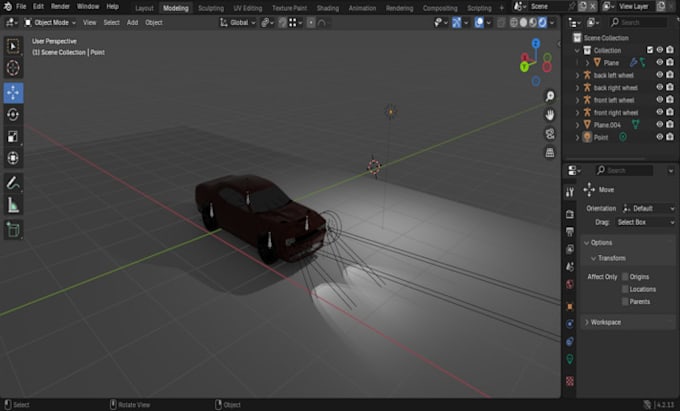Select the Move tool
The image size is (680, 411).
(13, 93)
